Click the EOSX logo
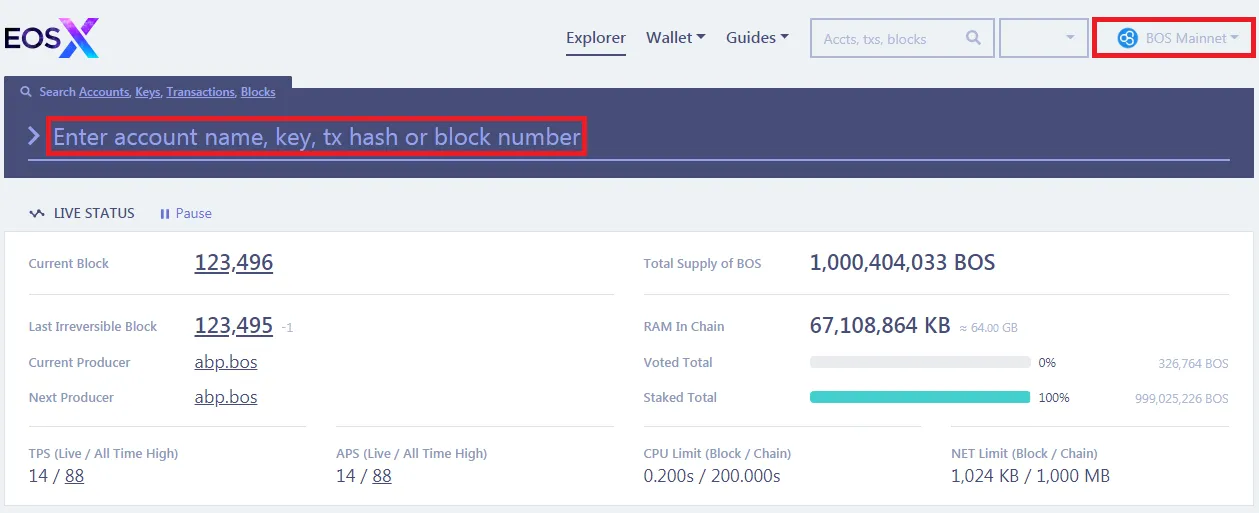 click(51, 38)
